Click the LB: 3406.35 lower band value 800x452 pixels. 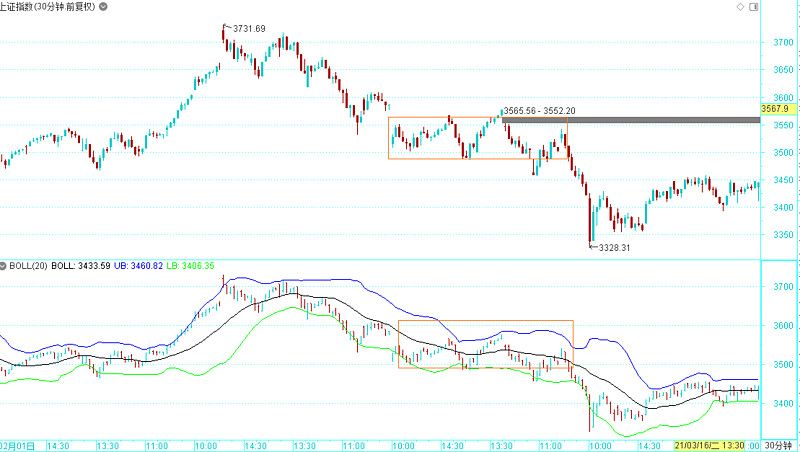pos(190,266)
